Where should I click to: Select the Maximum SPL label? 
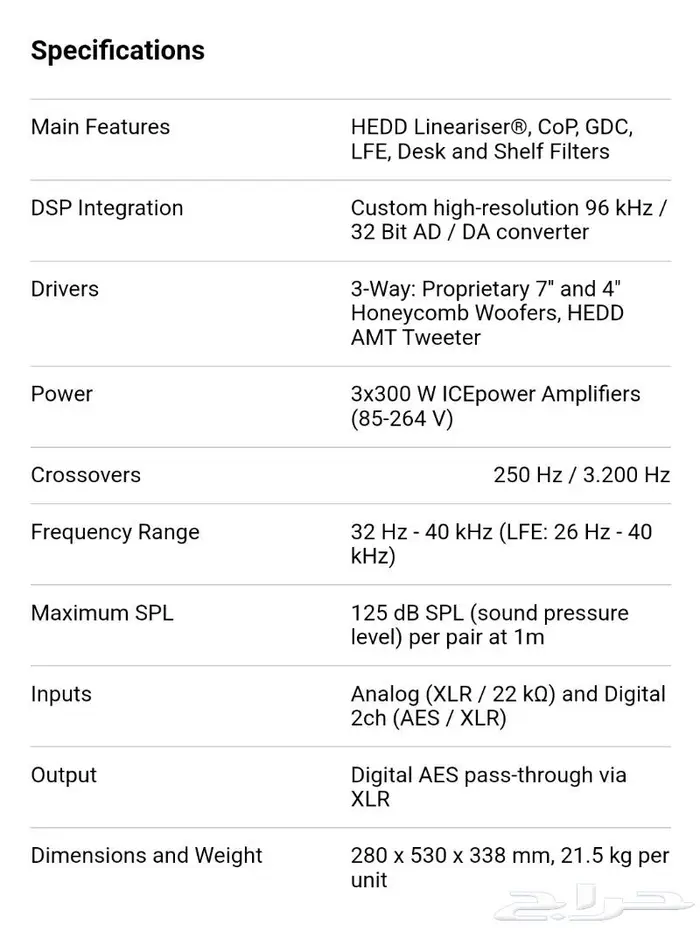[102, 613]
